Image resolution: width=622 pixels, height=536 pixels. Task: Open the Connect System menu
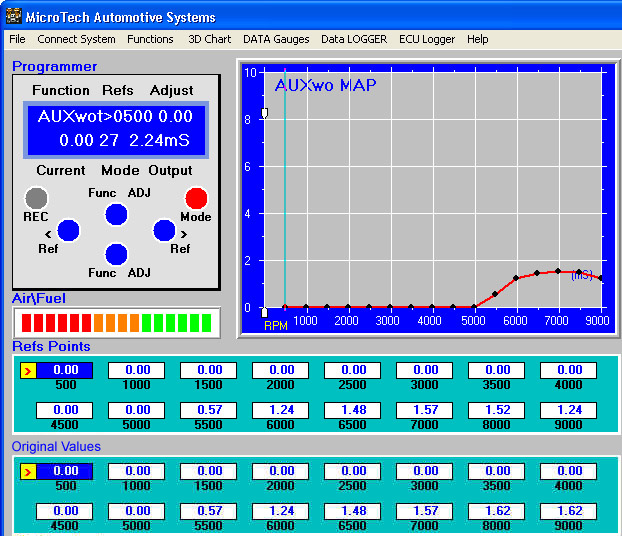click(x=76, y=39)
